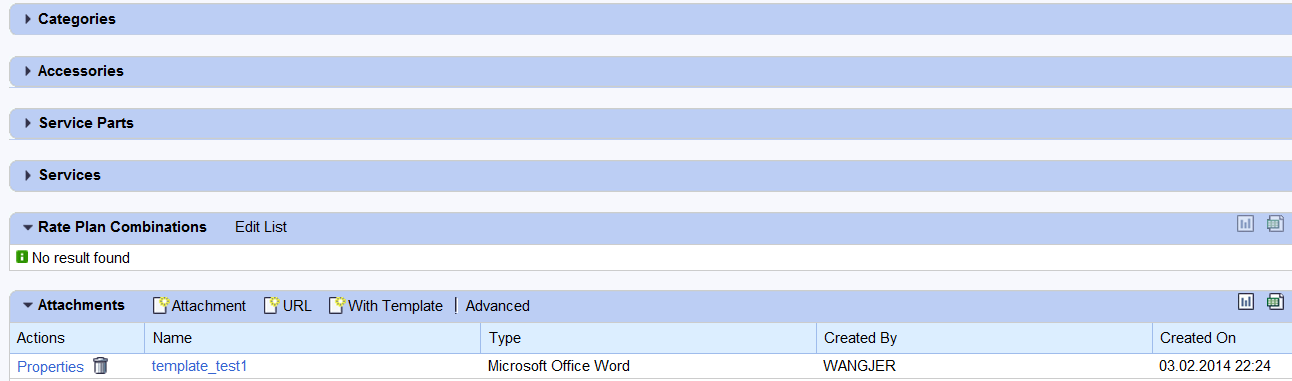Click the With Template document icon
The image size is (1292, 381).
pyautogui.click(x=337, y=306)
